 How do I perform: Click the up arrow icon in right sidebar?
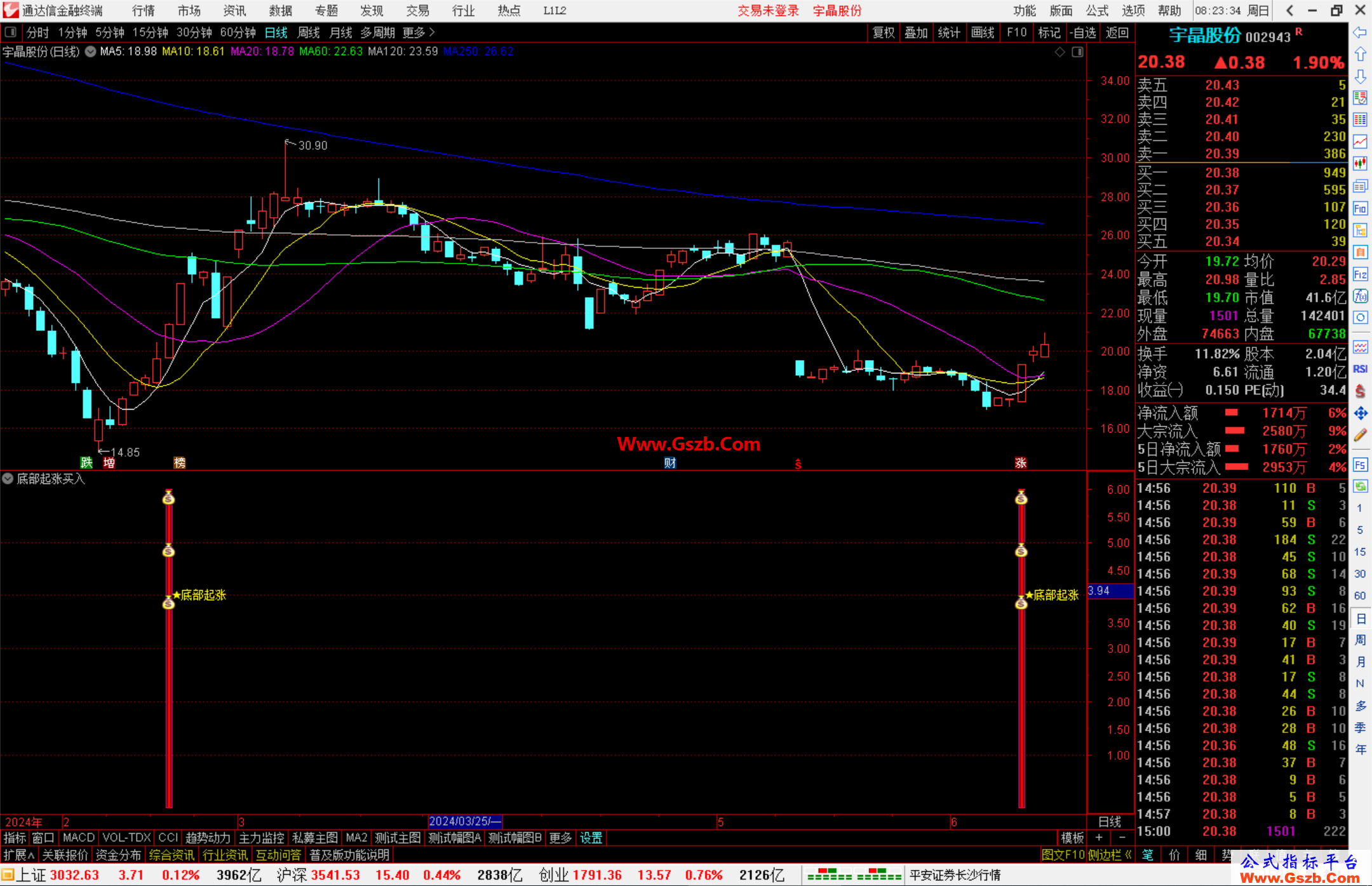coord(1360,55)
